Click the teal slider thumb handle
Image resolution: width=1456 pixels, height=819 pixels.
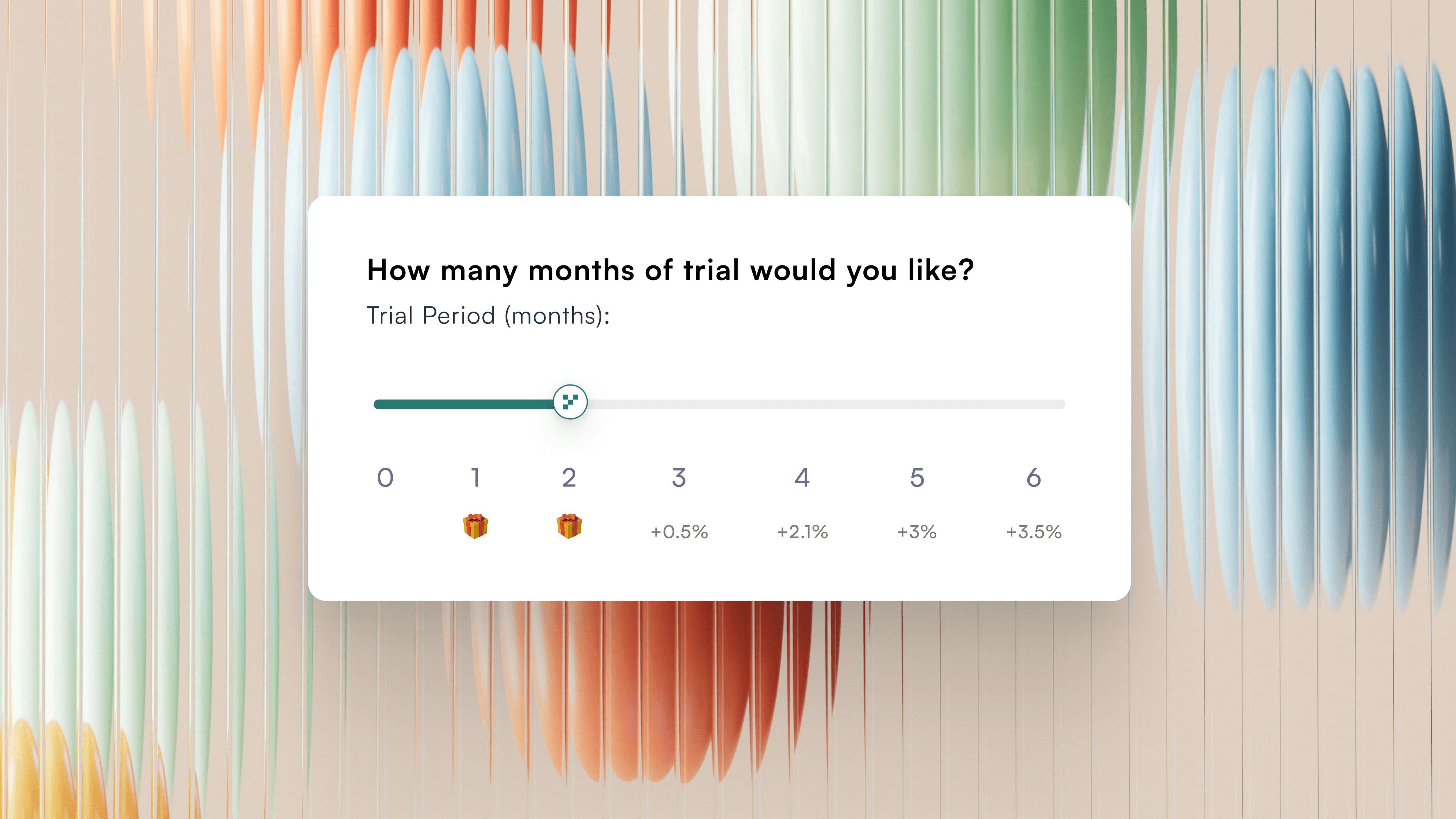(x=570, y=402)
